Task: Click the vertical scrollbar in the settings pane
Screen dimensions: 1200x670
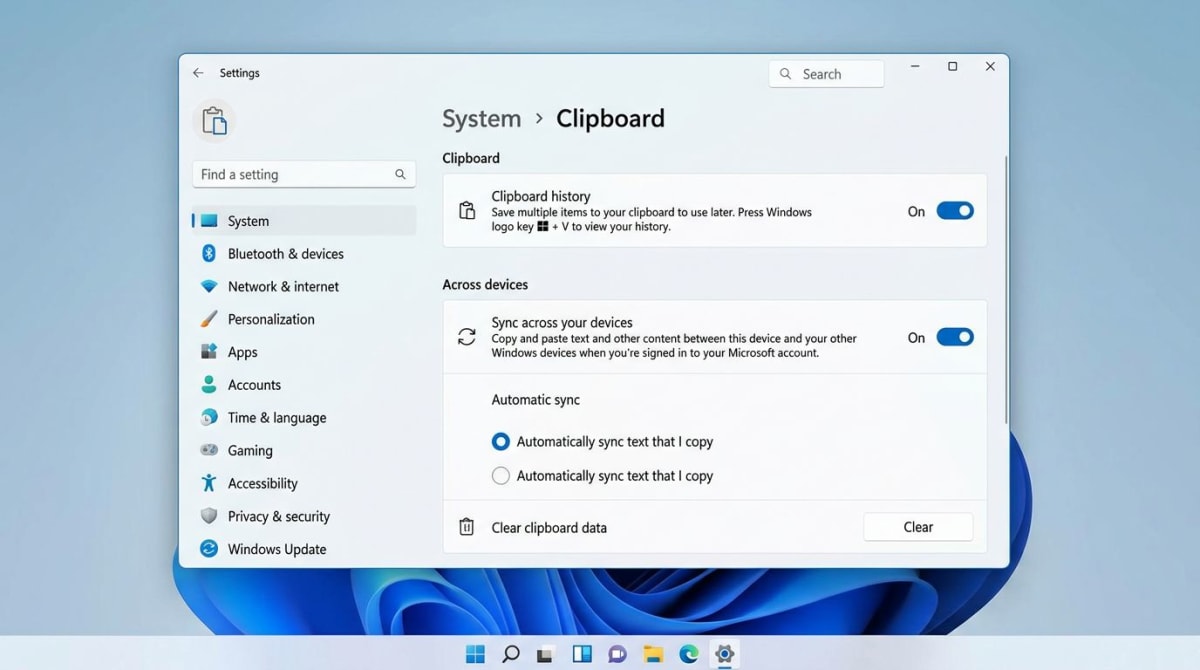Action: 1005,290
